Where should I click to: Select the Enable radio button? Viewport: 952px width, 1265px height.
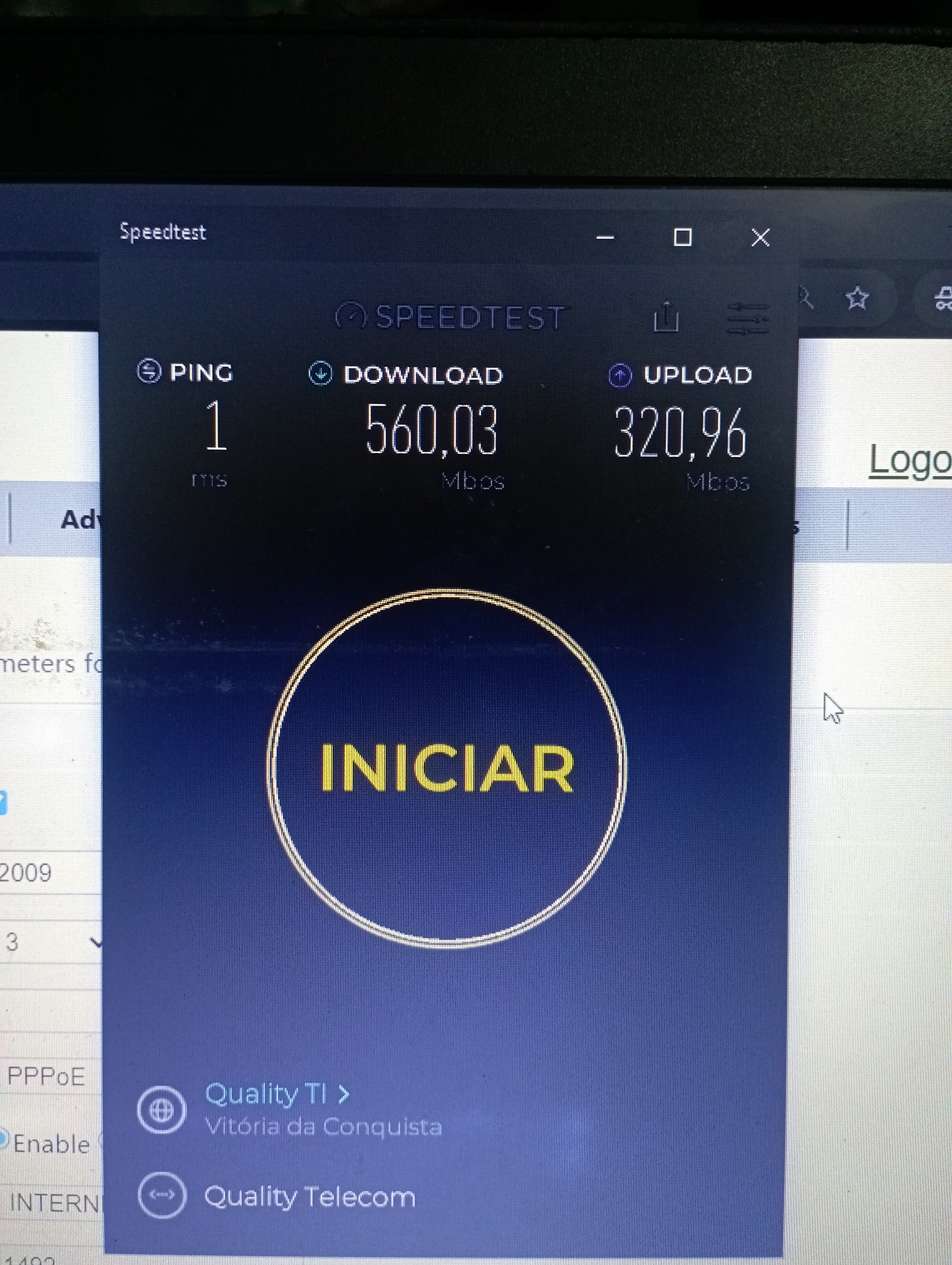point(3,1138)
